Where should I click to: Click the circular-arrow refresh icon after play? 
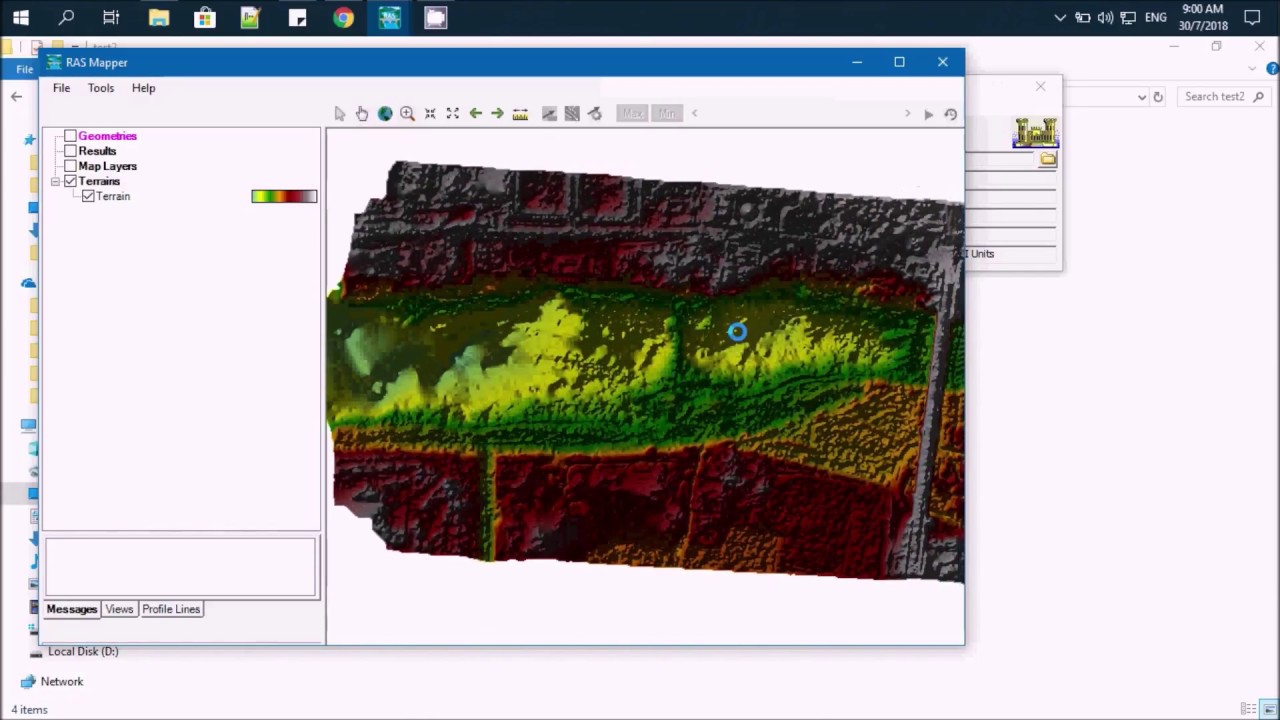[951, 114]
